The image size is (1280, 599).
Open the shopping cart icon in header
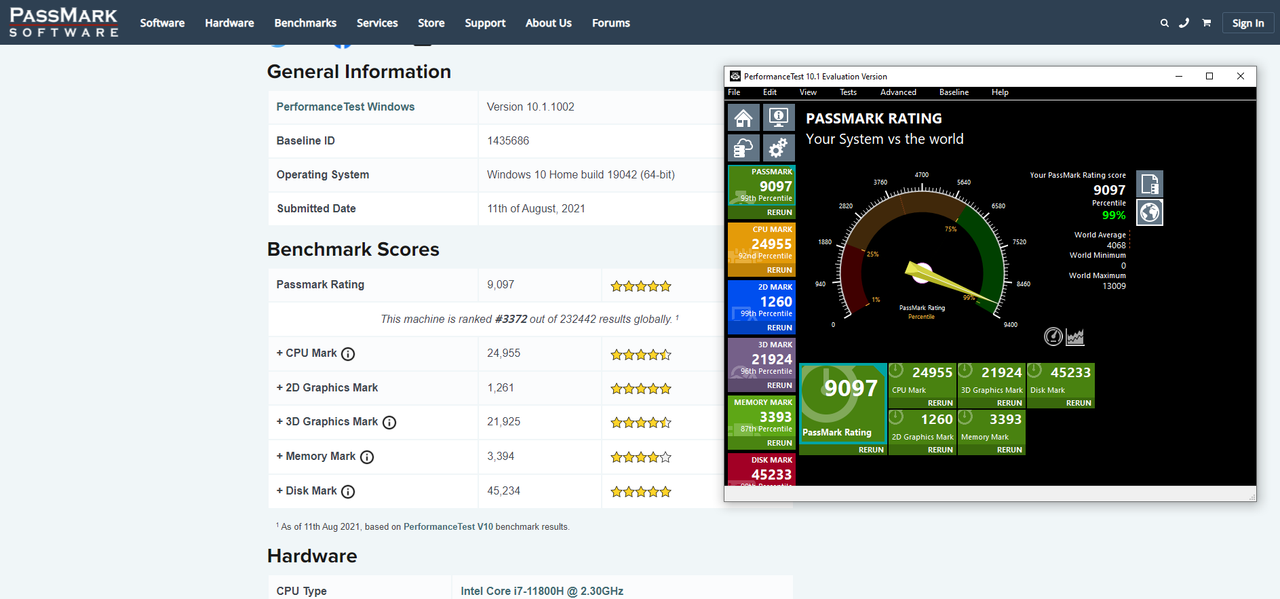[1206, 23]
